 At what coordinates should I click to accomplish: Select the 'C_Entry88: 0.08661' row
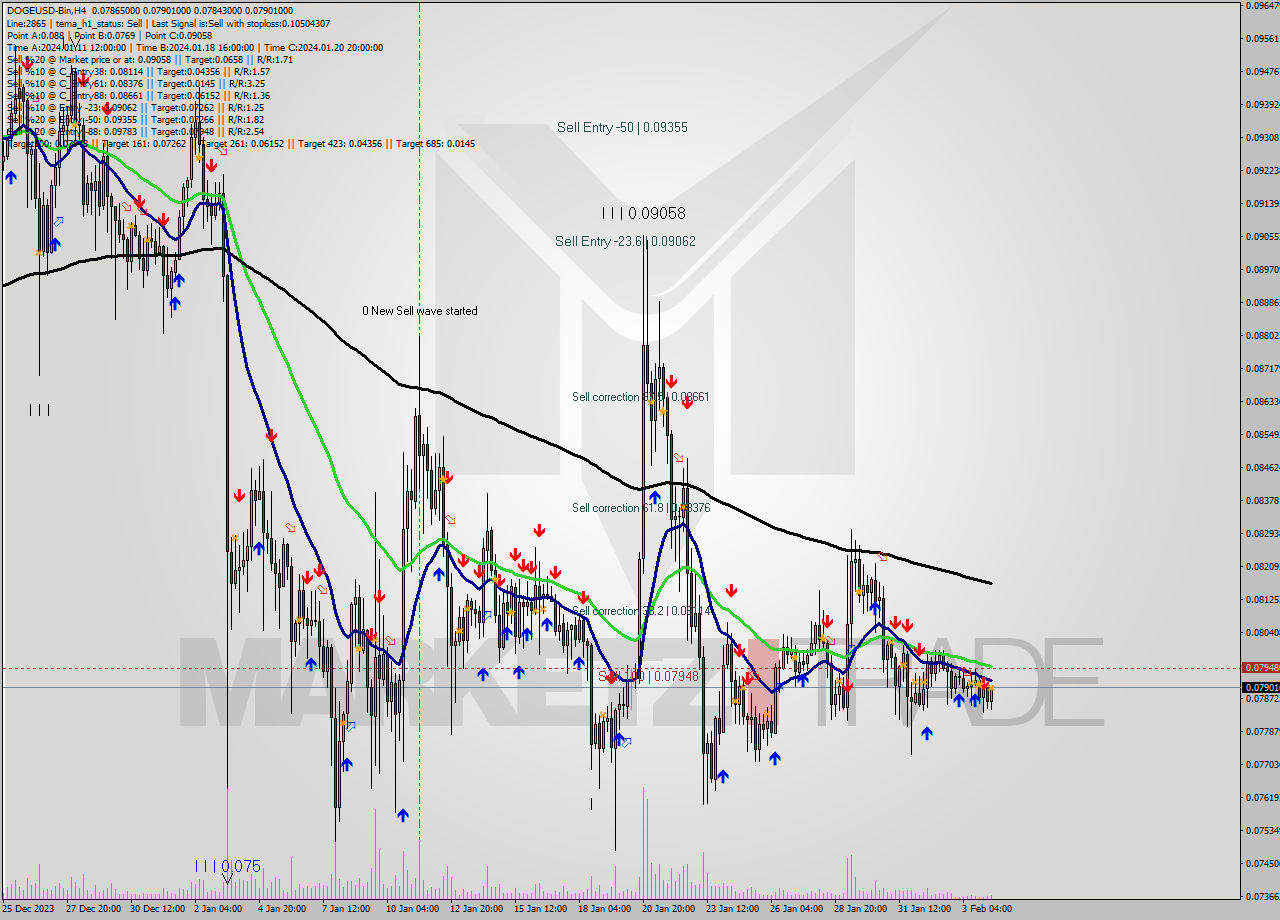[x=138, y=95]
